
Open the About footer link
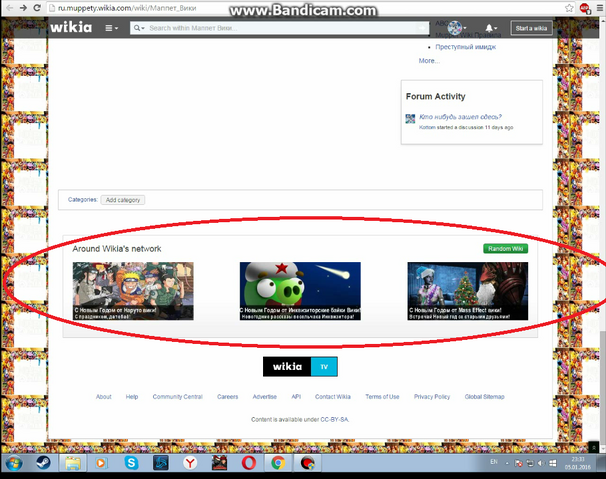104,397
